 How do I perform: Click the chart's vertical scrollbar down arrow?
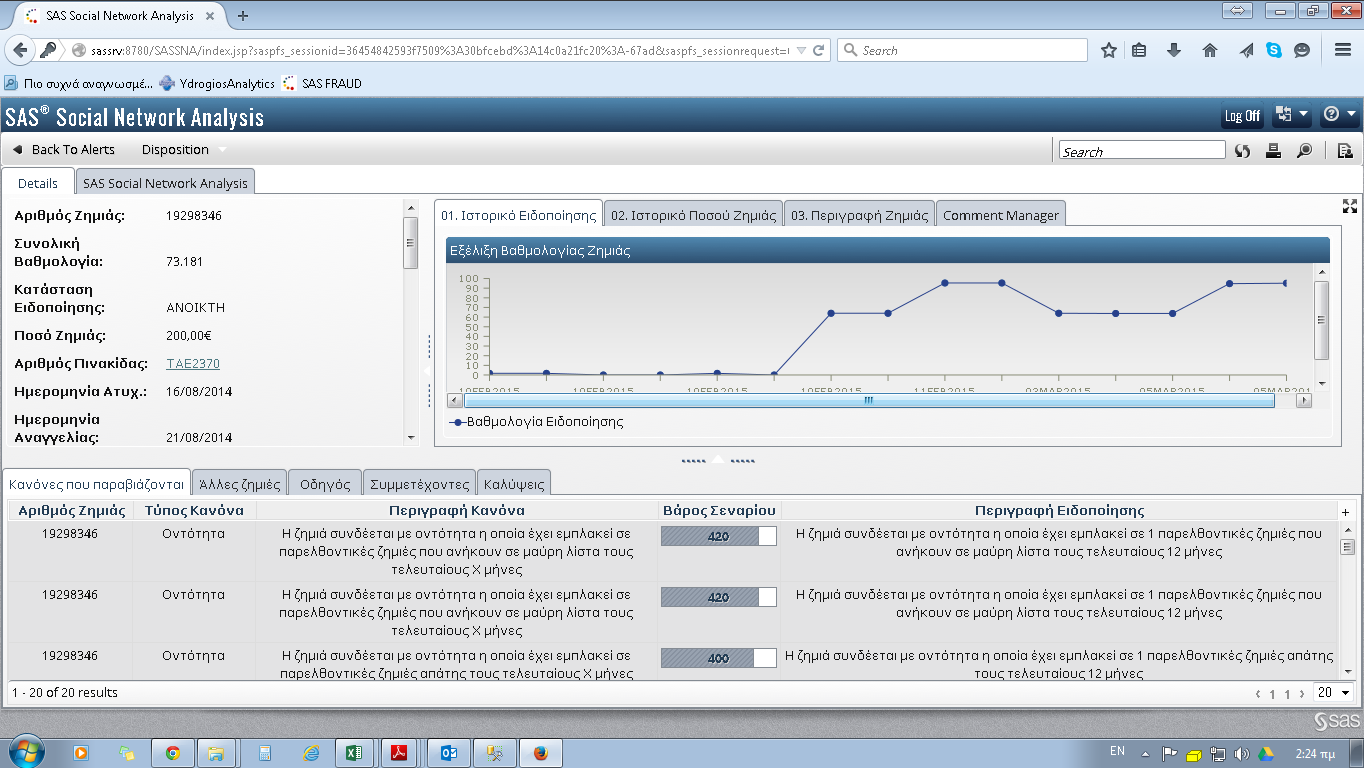pos(1322,384)
